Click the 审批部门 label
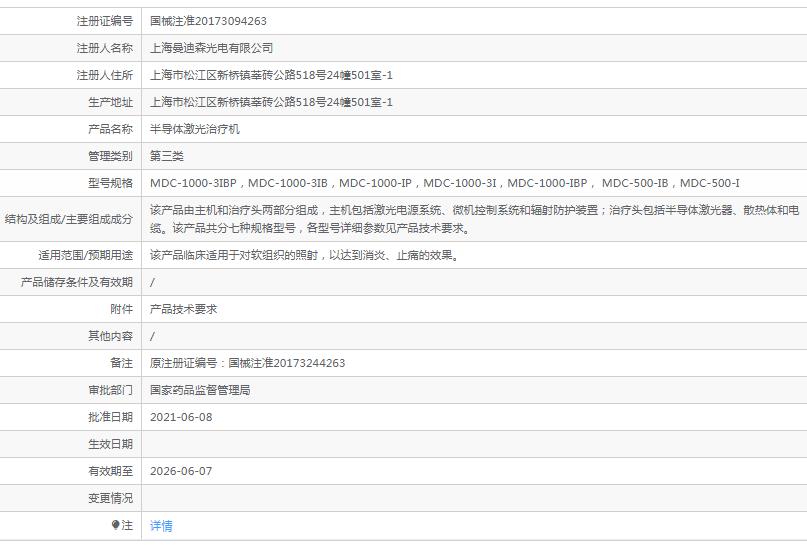Viewport: 807px width, 545px height. 110,390
